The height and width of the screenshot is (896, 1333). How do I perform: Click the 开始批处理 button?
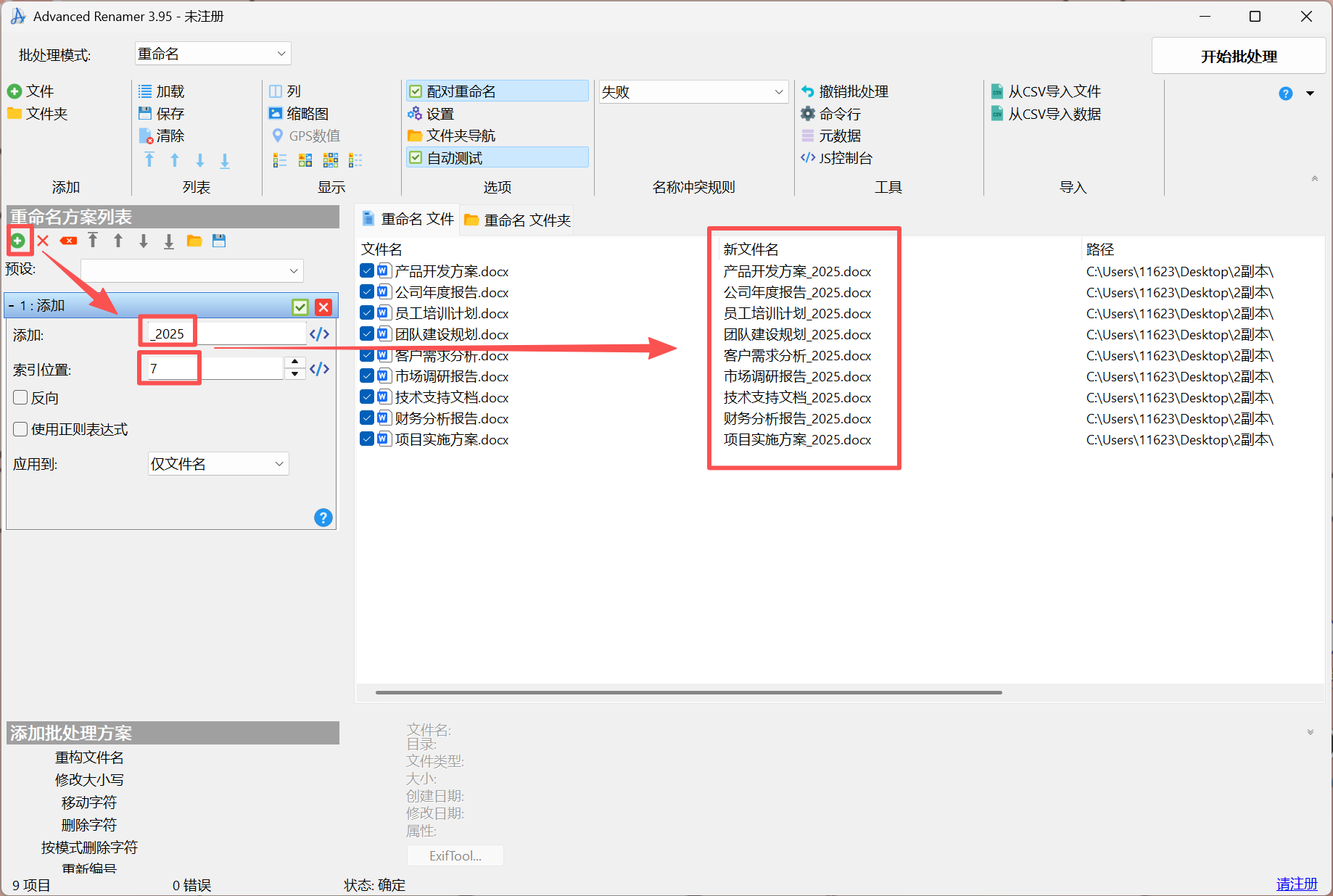click(1239, 57)
